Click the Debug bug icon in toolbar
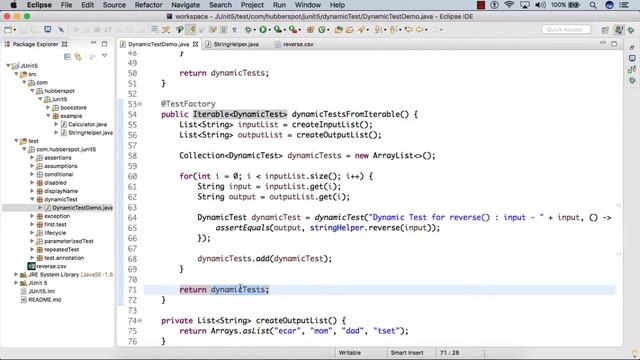This screenshot has width=640, height=360. pos(248,29)
